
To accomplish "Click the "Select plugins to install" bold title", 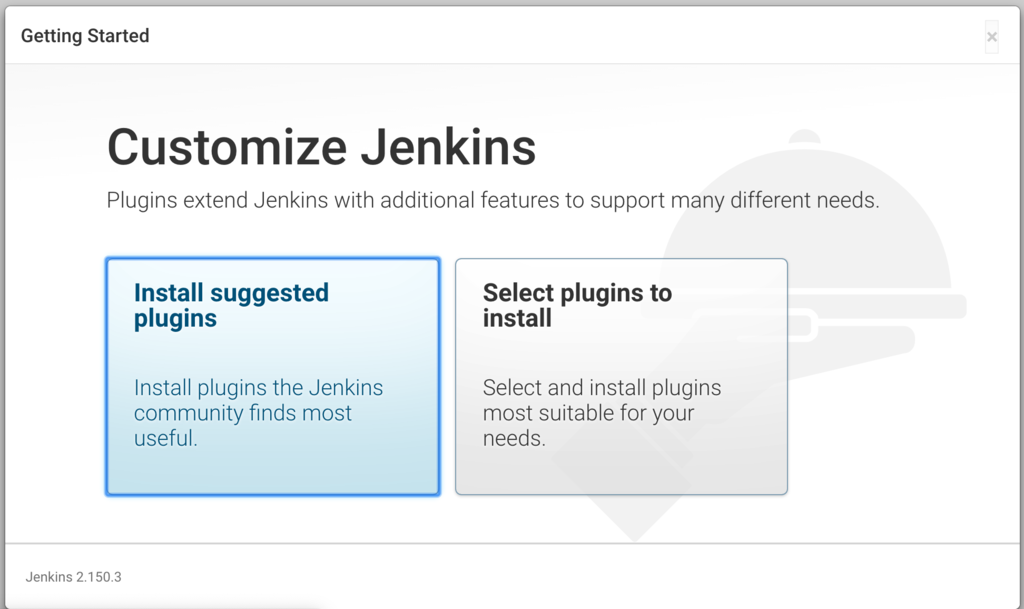I will pos(577,305).
